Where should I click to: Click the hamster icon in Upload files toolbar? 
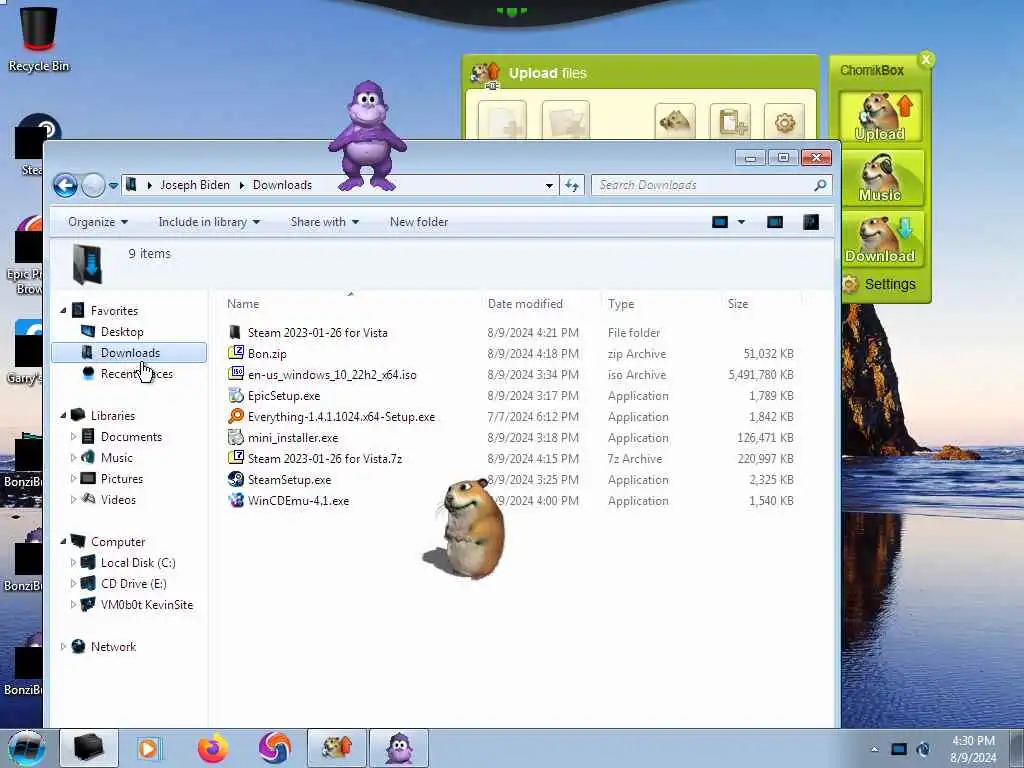pyautogui.click(x=675, y=121)
